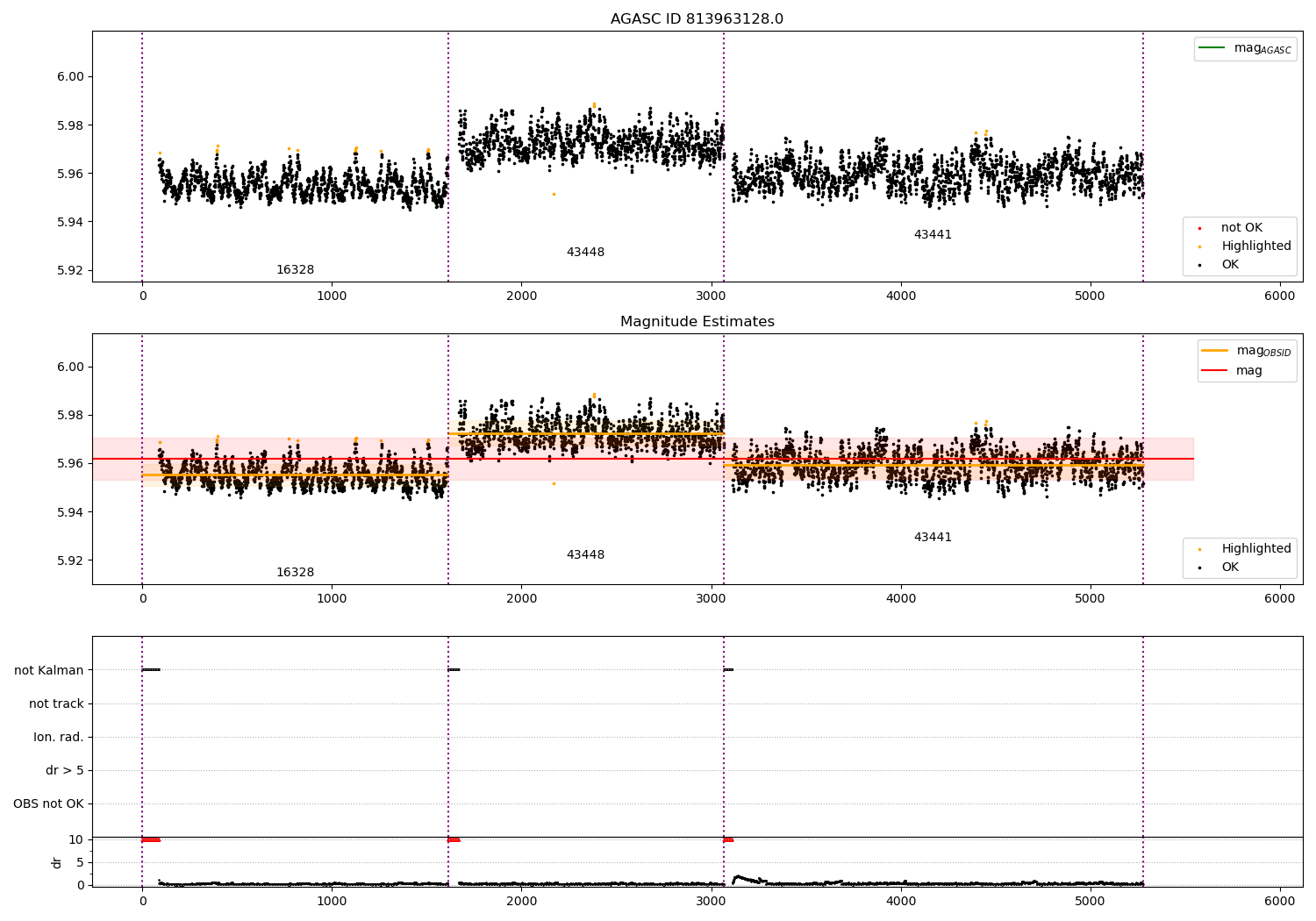Image resolution: width=1316 pixels, height=921 pixels.
Task: Click label 43448 in Magnitude Estimates plot
Action: click(585, 555)
